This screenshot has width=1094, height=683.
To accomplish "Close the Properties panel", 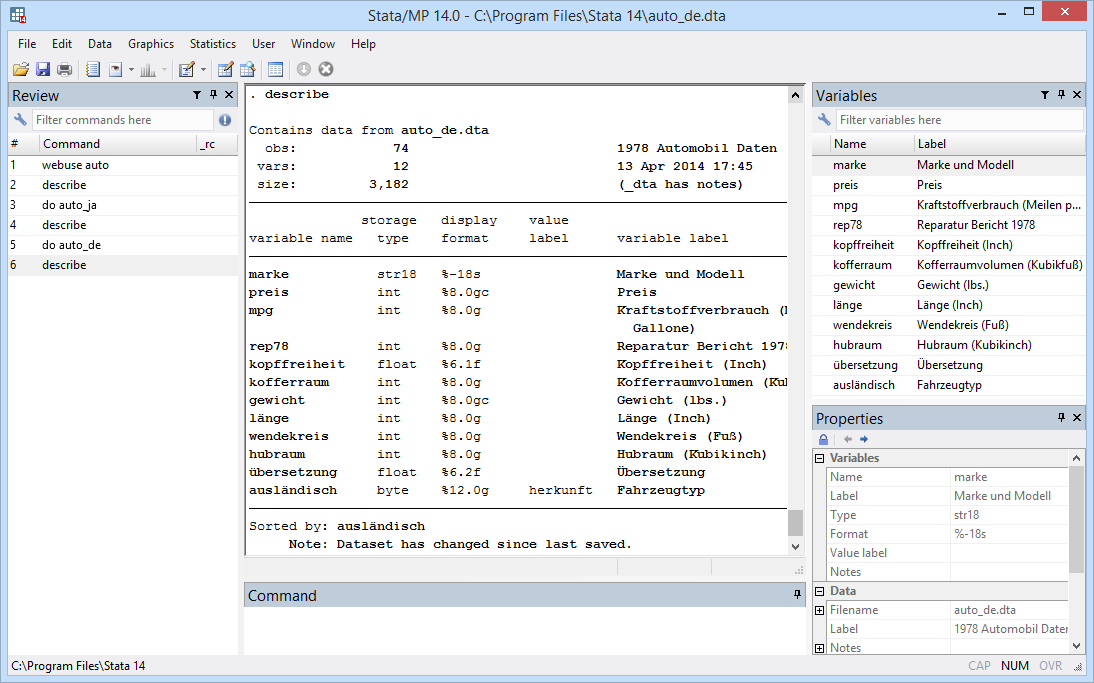I will click(x=1077, y=417).
